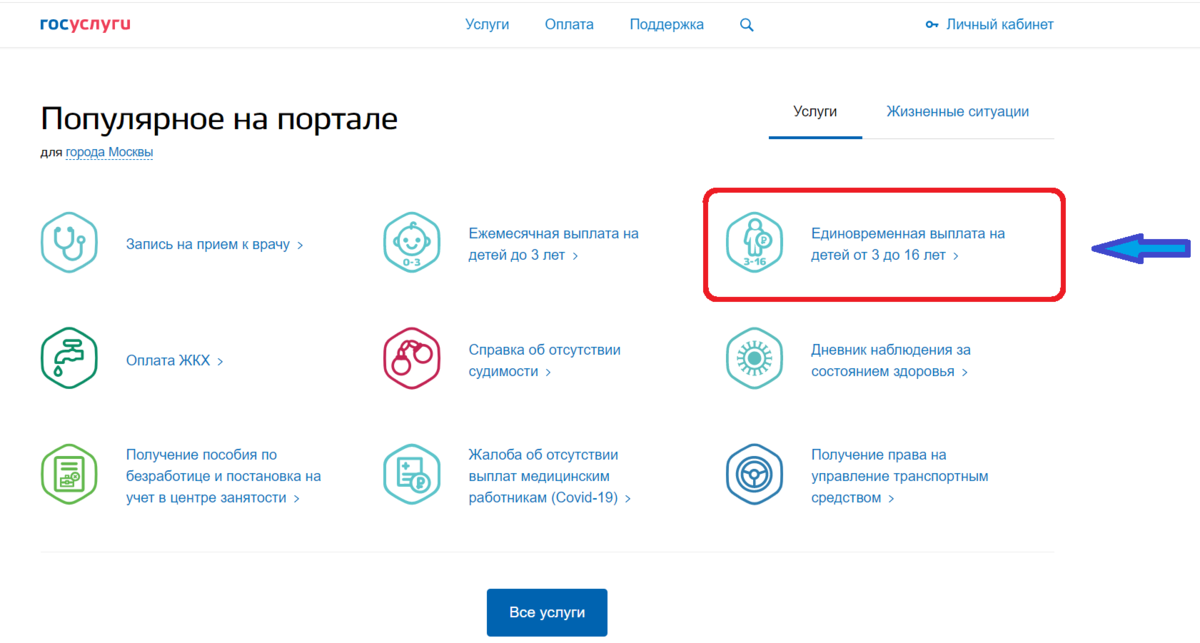
Task: Open Справка об отсутствии судимости
Action: pyautogui.click(x=545, y=361)
